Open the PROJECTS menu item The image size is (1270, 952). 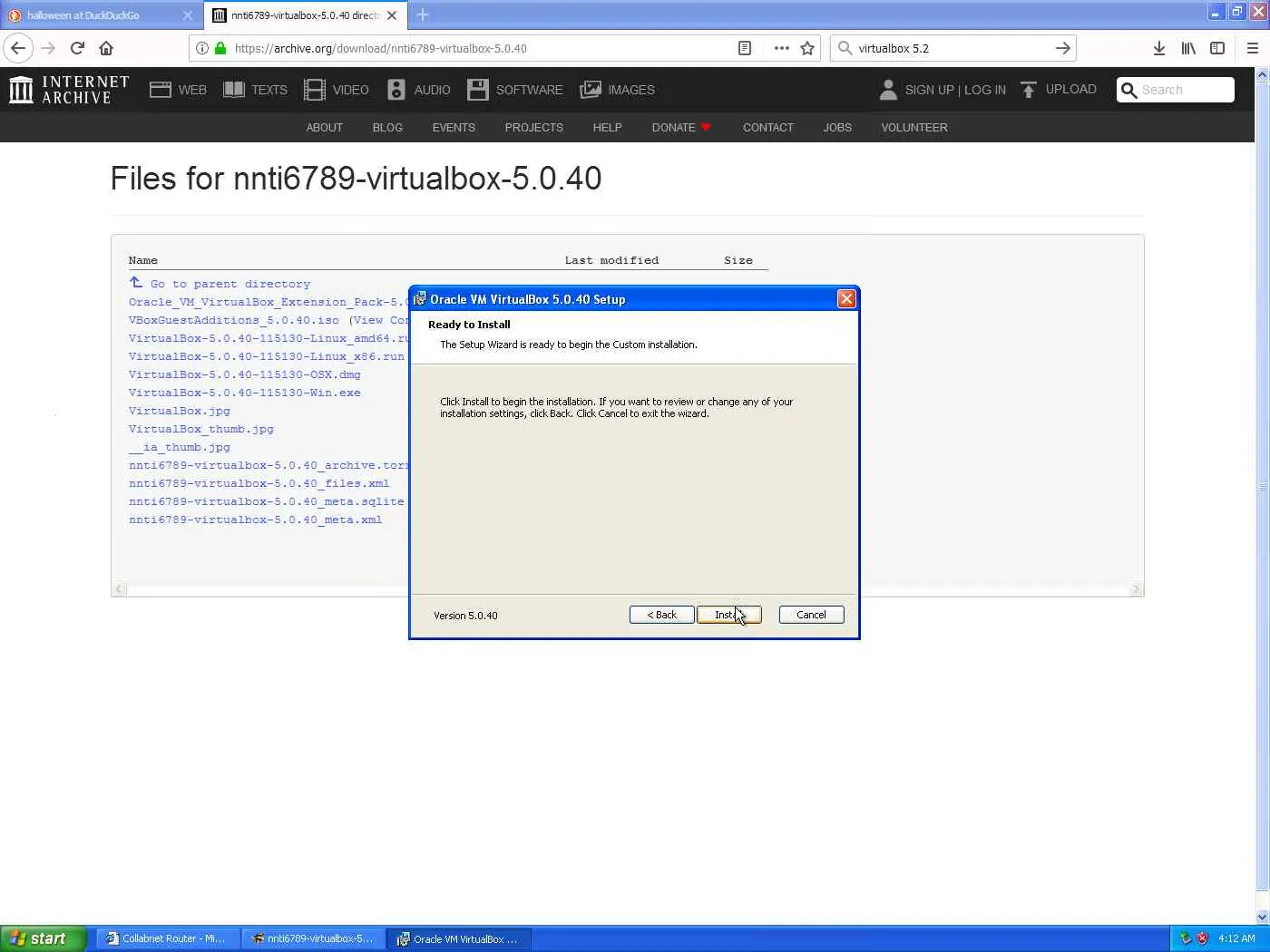[534, 128]
